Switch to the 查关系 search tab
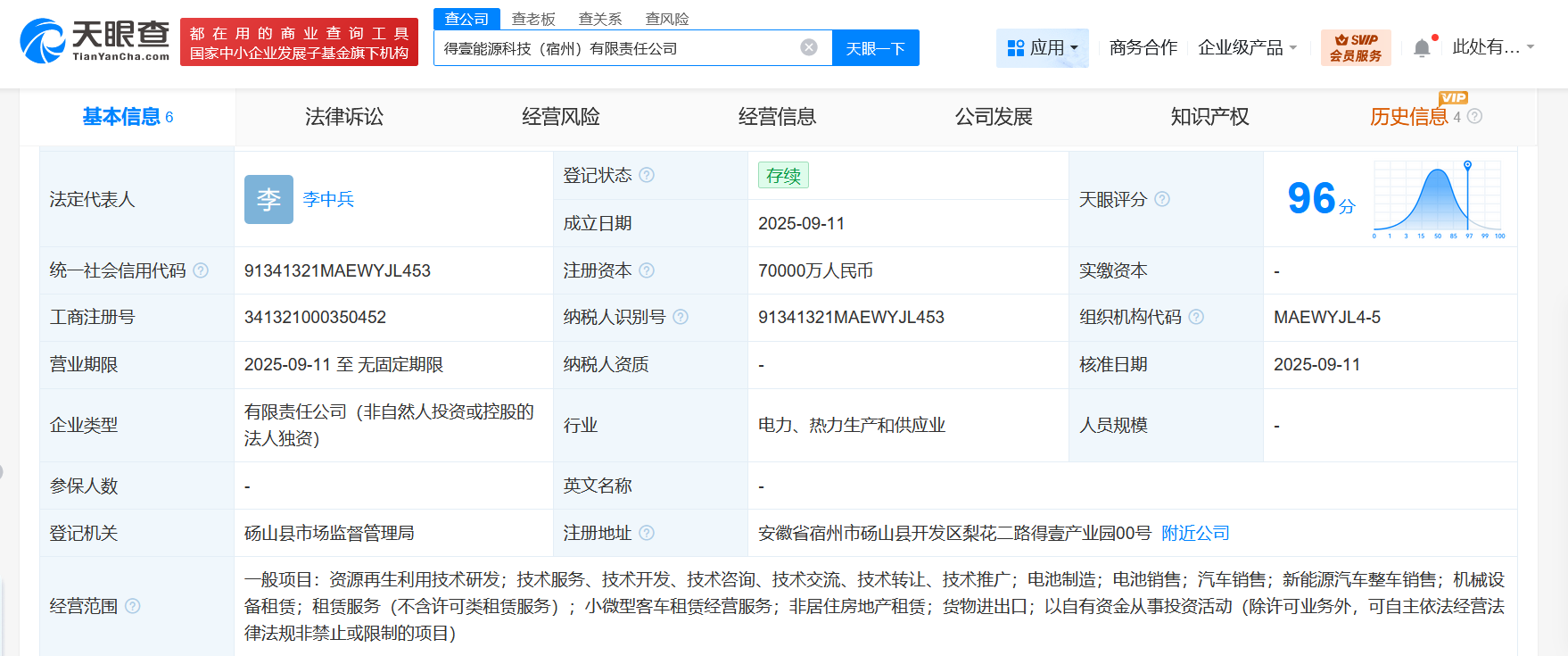Viewport: 1568px width, 656px height. pos(600,19)
